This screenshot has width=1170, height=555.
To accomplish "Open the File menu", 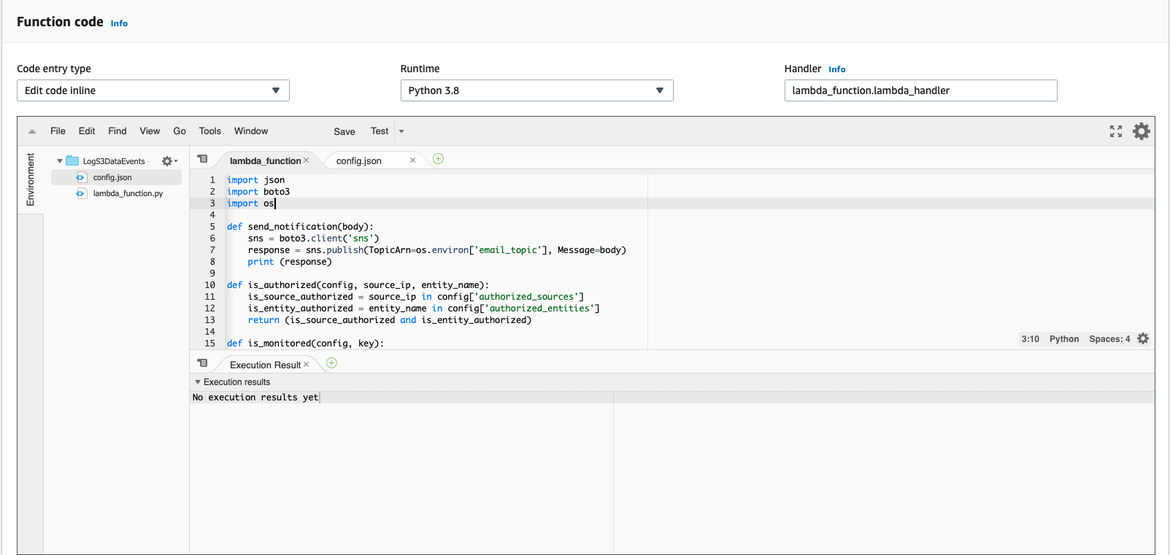I will click(58, 131).
